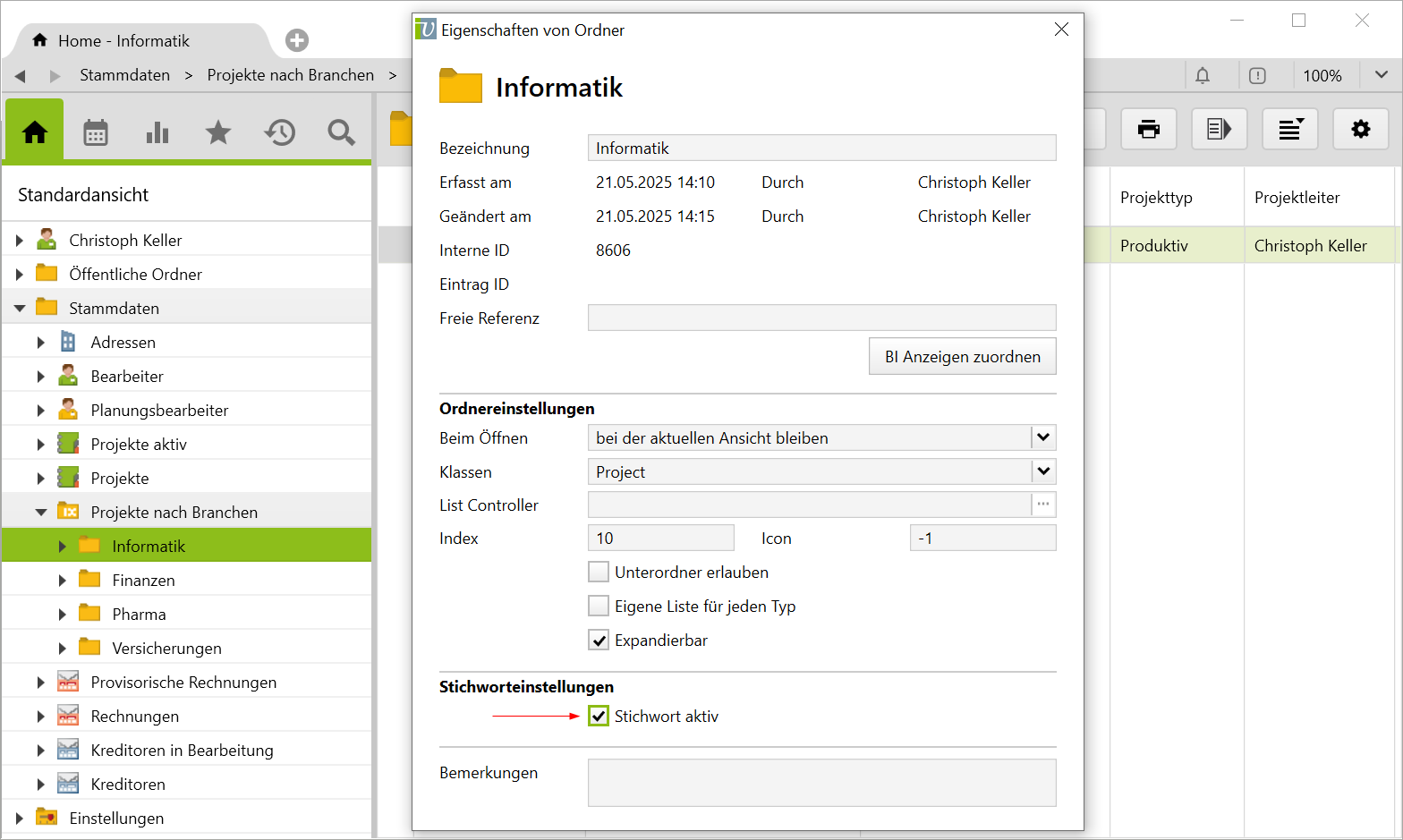Open the Beim Öffnen dropdown
Viewport: 1403px width, 840px height.
[1043, 437]
